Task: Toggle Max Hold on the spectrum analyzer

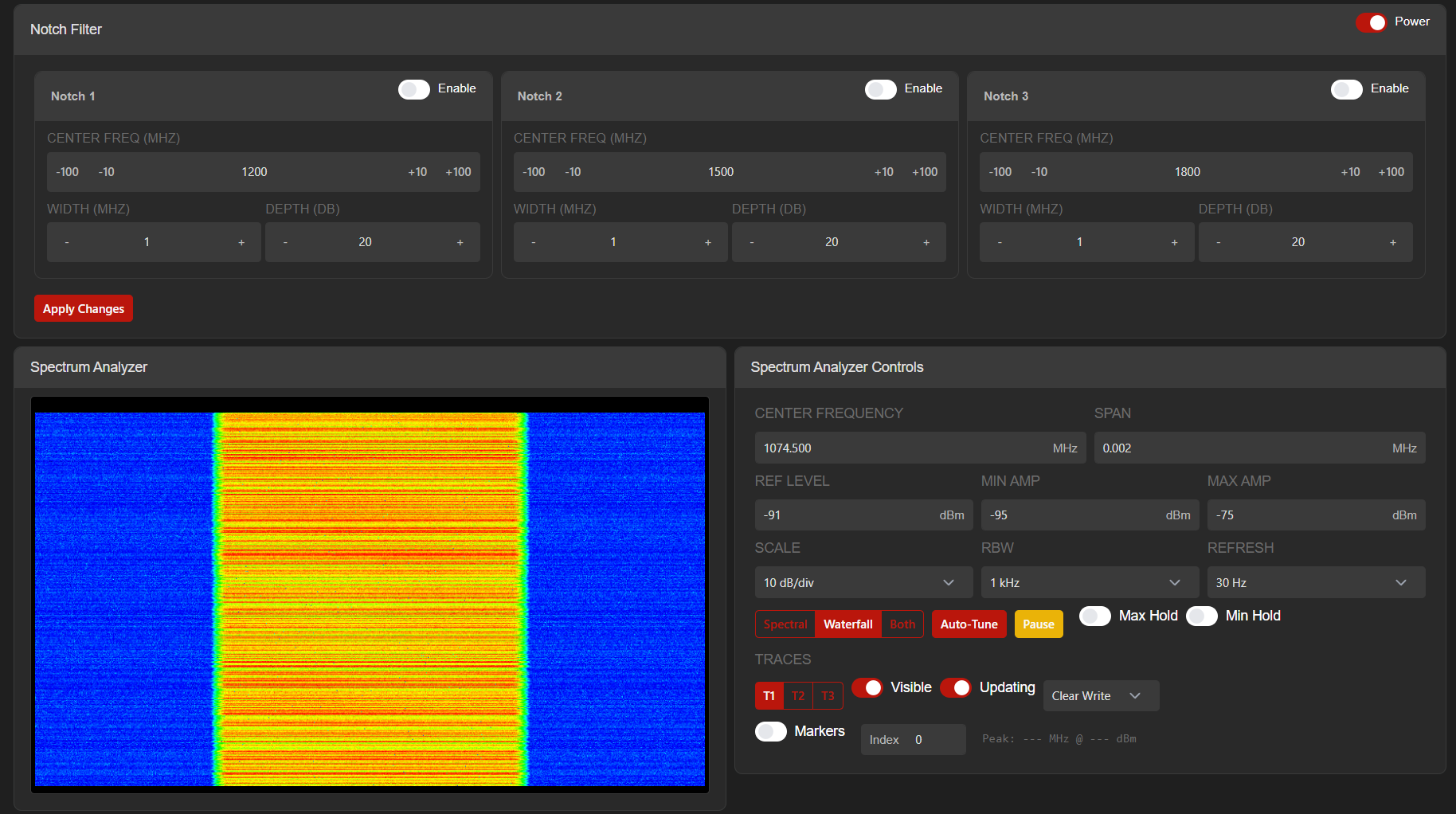Action: (x=1094, y=616)
